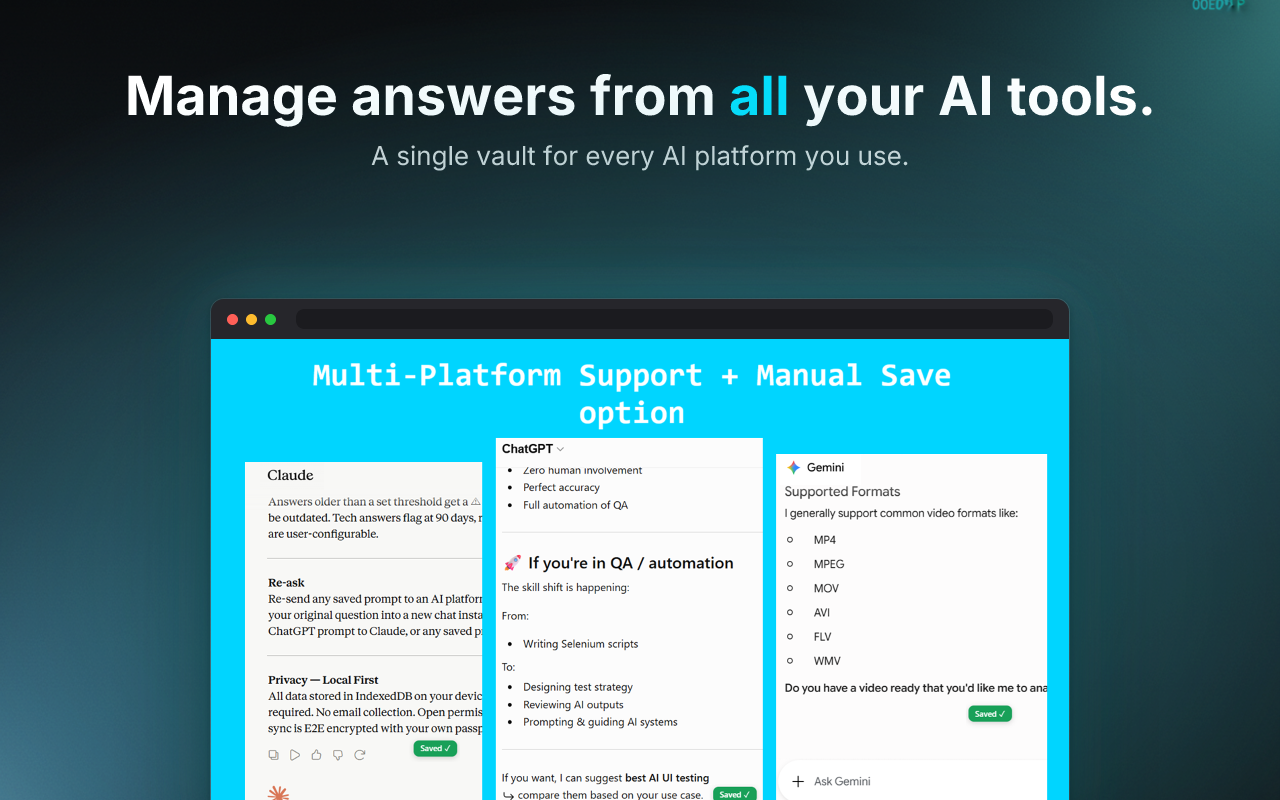Viewport: 1280px width, 800px height.
Task: Give thumbs down to Claude's answer
Action: 338,755
